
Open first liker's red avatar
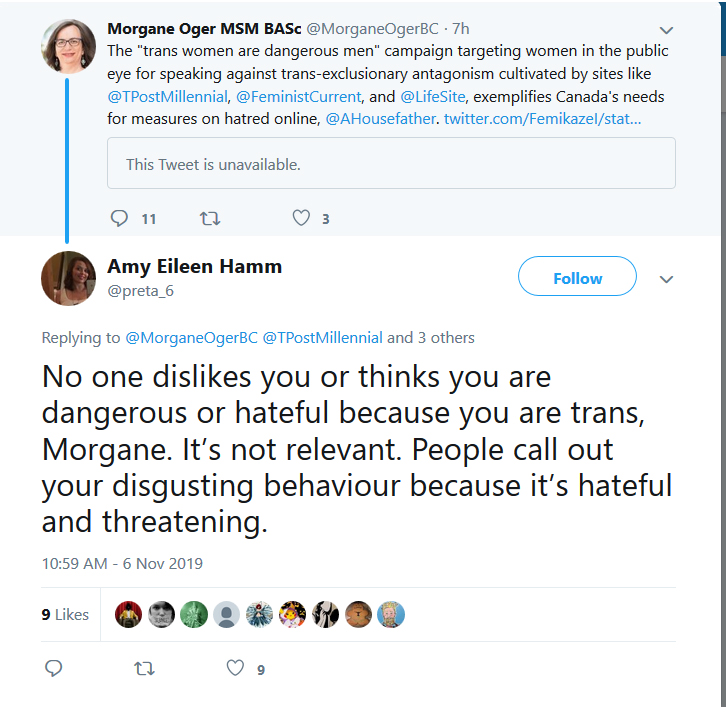[x=128, y=614]
